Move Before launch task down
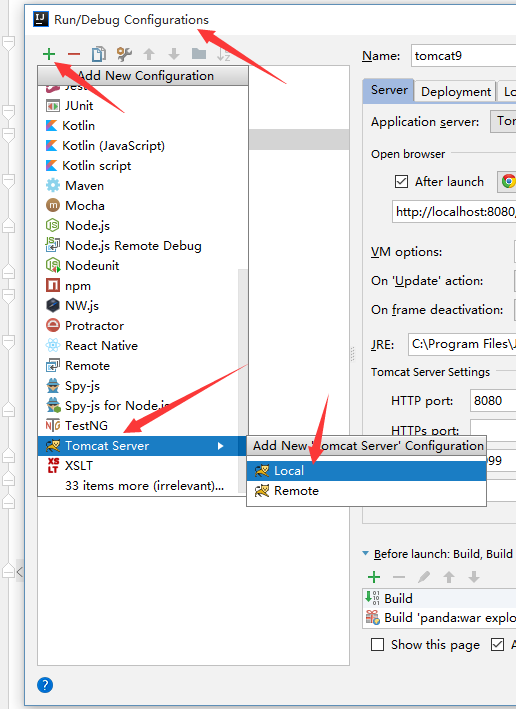516x709 pixels. 474,577
